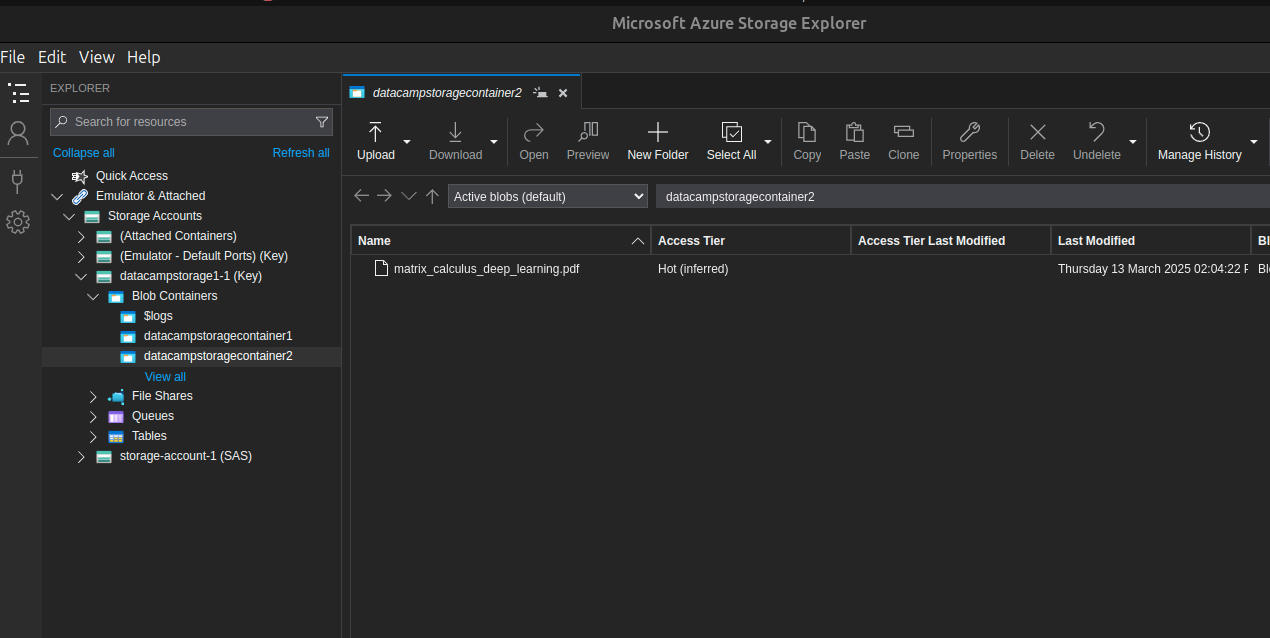Open the View menu
This screenshot has height=638, width=1270.
point(97,57)
